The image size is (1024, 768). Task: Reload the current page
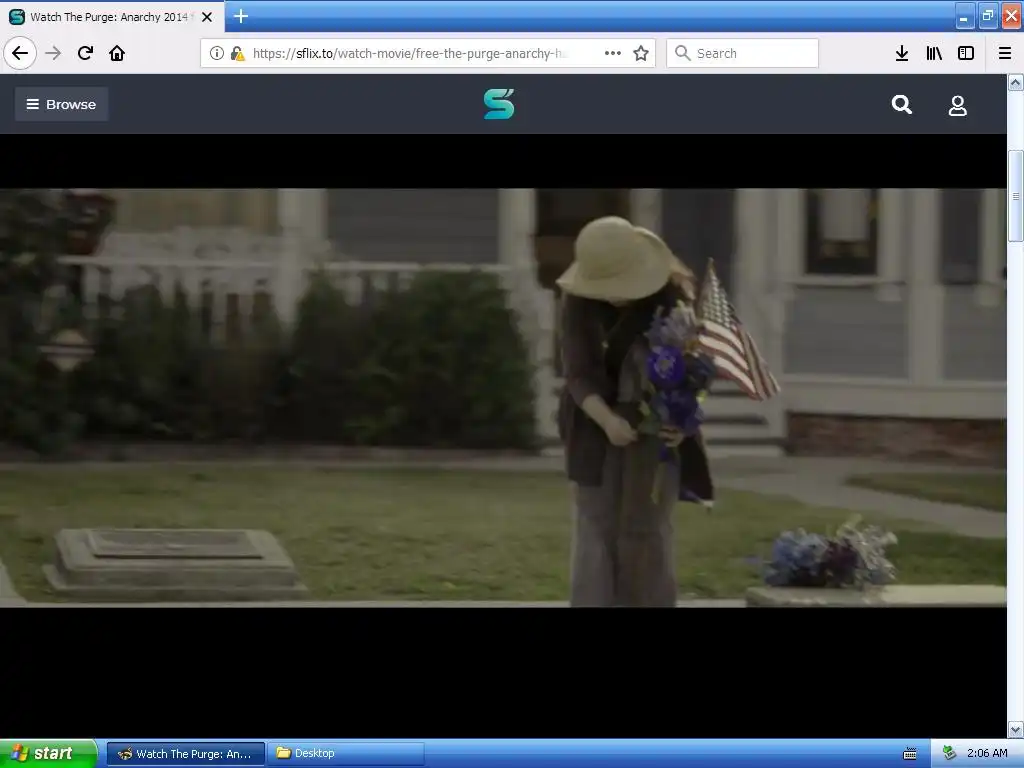(x=85, y=53)
